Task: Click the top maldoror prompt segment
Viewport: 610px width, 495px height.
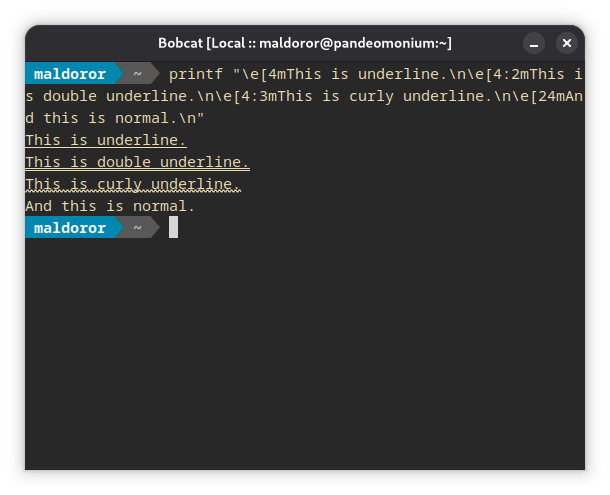Action: tap(70, 74)
